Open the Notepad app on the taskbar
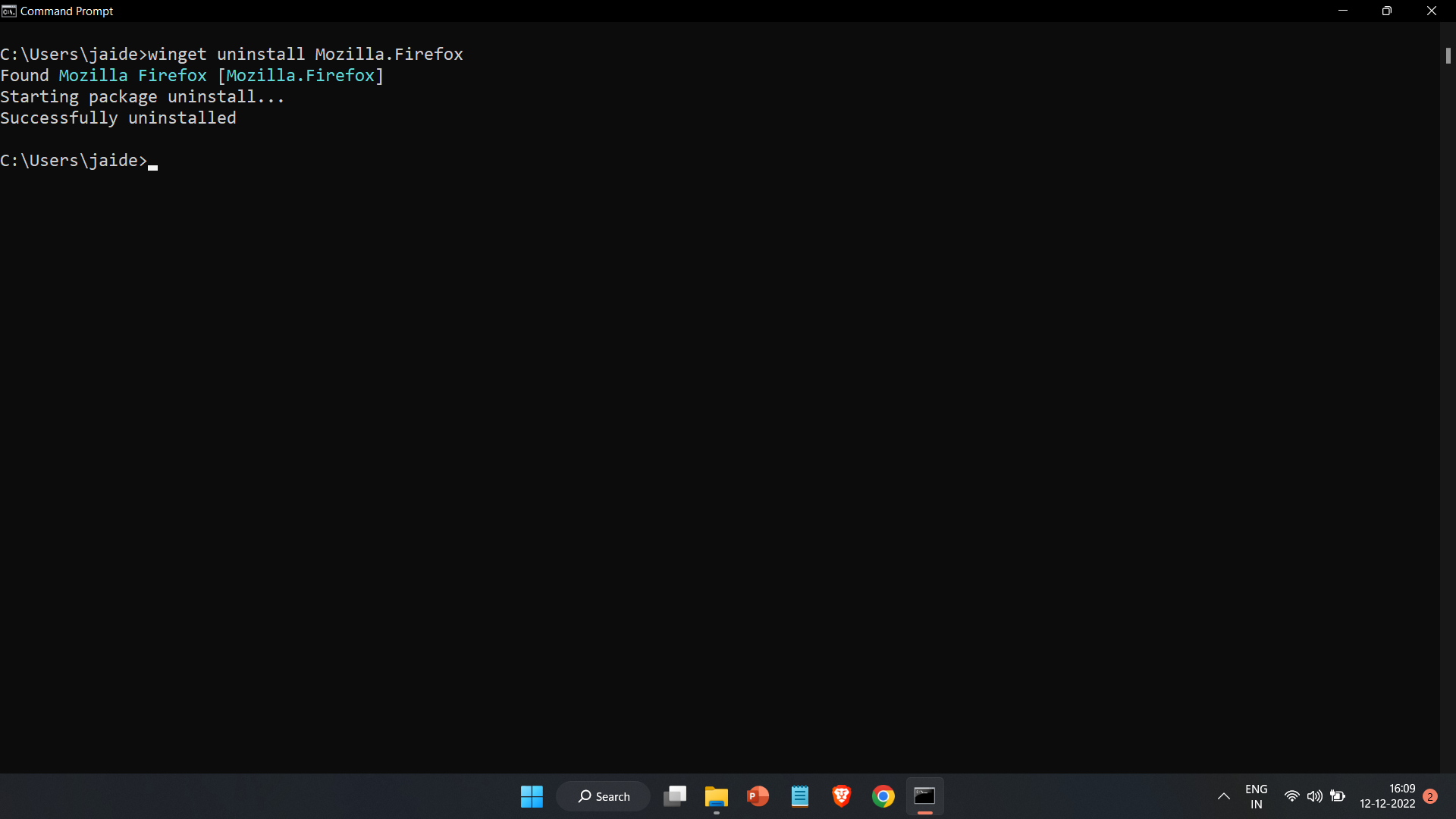The image size is (1456, 819). [800, 796]
